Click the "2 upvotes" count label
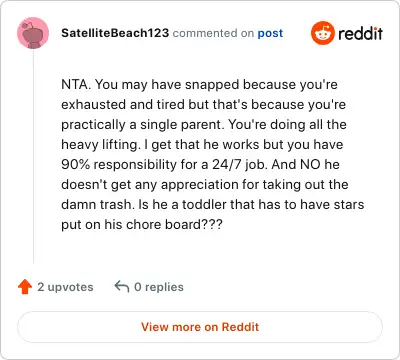 click(x=65, y=287)
